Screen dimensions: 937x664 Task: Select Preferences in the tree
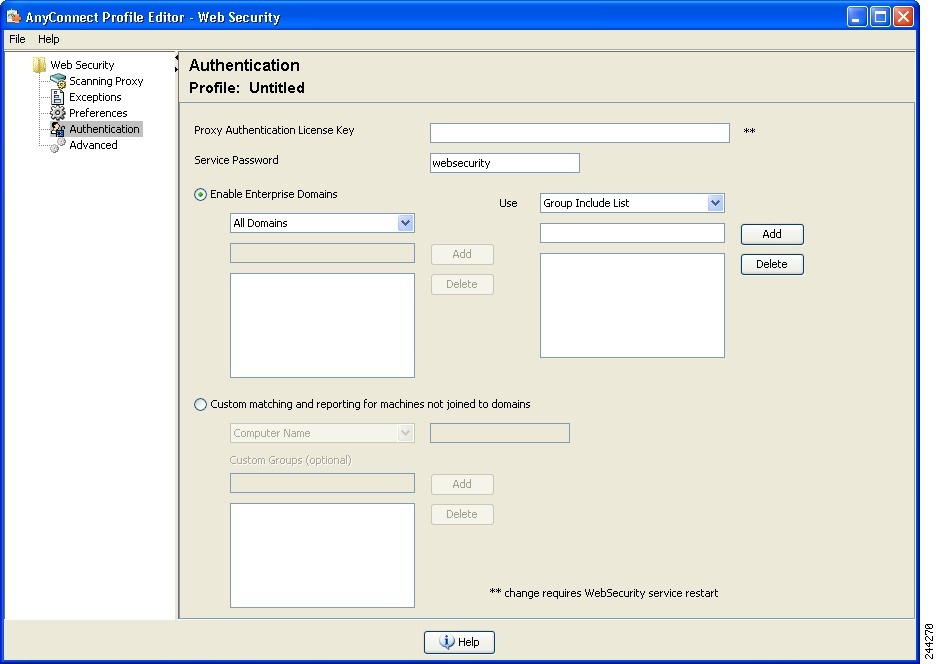[98, 113]
